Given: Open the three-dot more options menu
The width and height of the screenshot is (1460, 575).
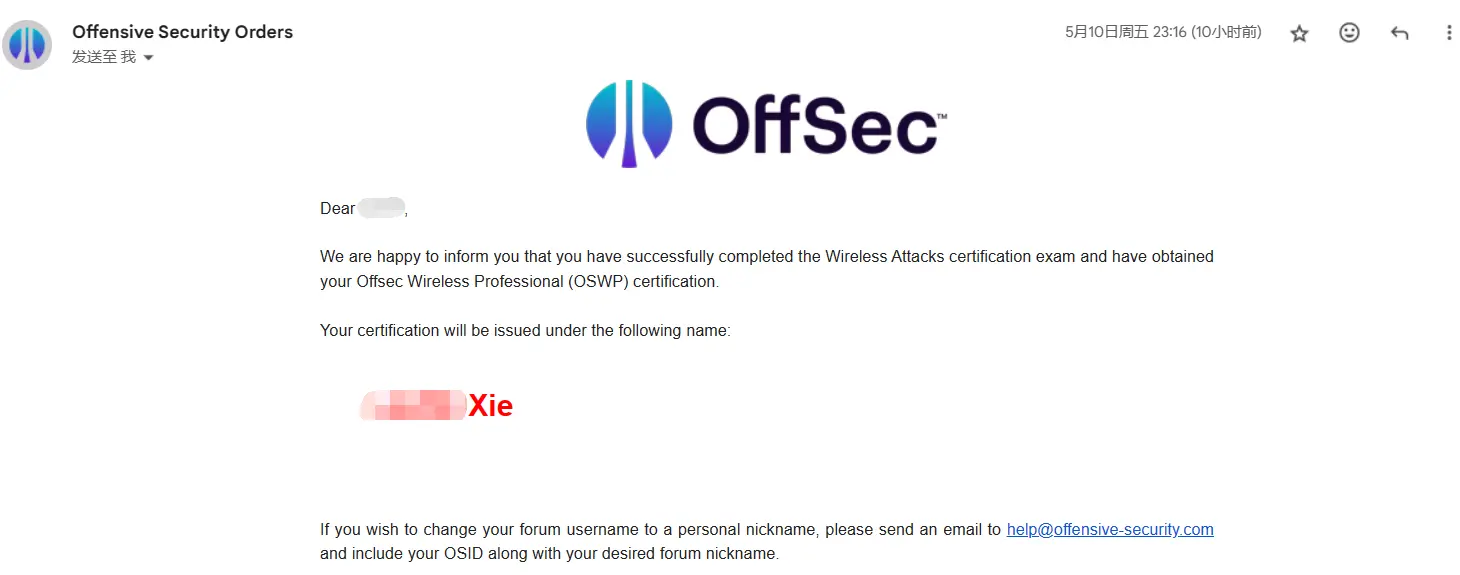Looking at the screenshot, I should pyautogui.click(x=1449, y=33).
